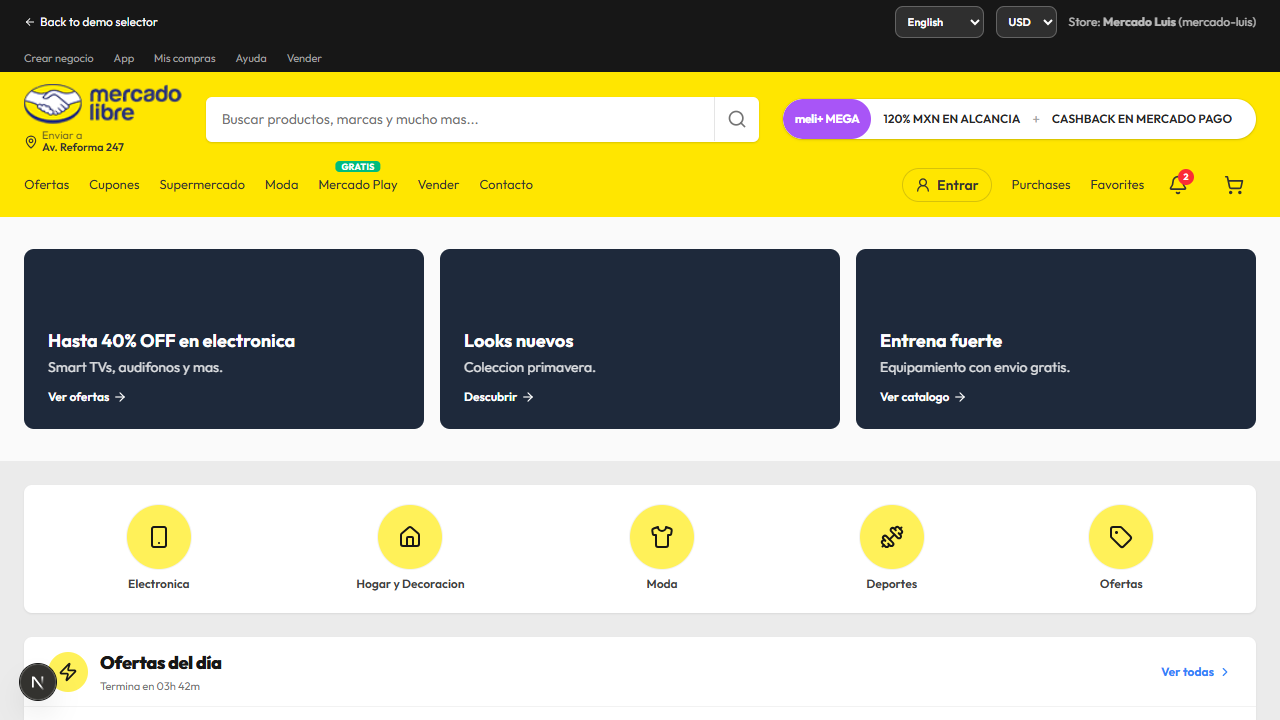The image size is (1280, 720).
Task: Go back to demo selector
Action: coord(91,22)
